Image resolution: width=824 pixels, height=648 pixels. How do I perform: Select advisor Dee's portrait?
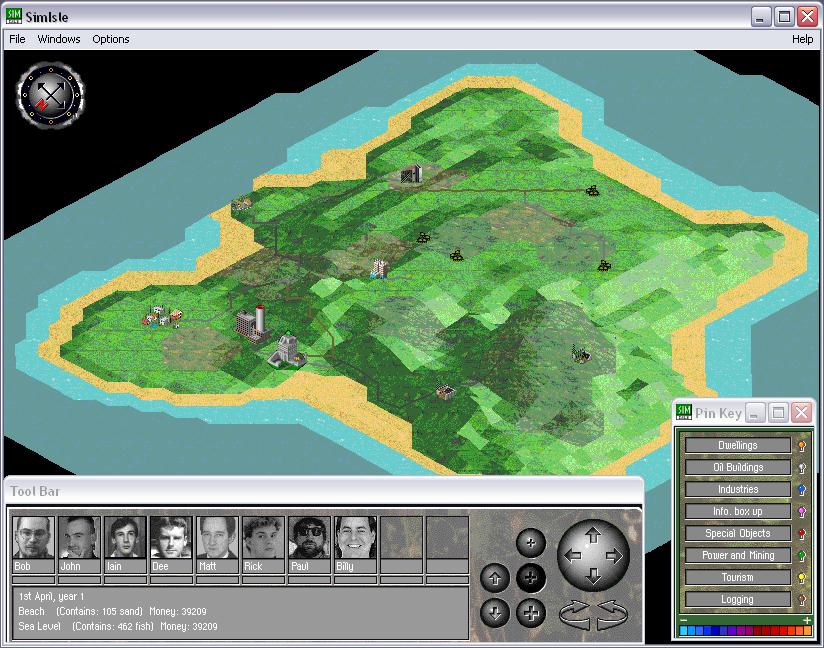click(x=171, y=538)
